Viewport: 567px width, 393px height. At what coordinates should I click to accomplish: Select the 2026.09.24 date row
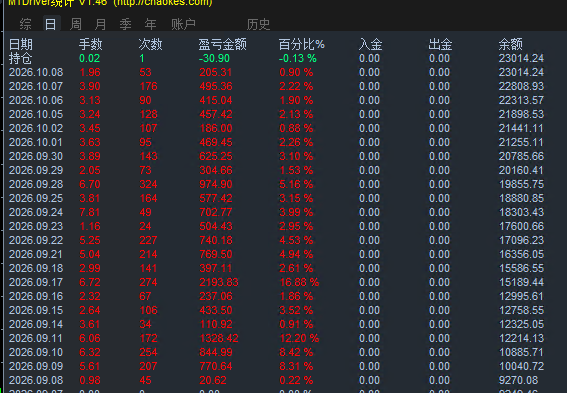pos(36,212)
